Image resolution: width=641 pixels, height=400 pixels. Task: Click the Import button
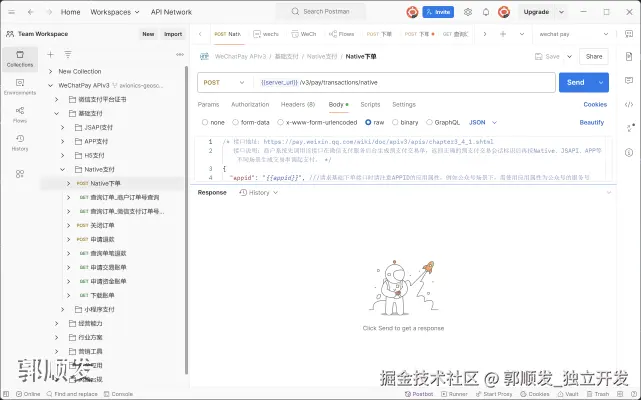[173, 34]
